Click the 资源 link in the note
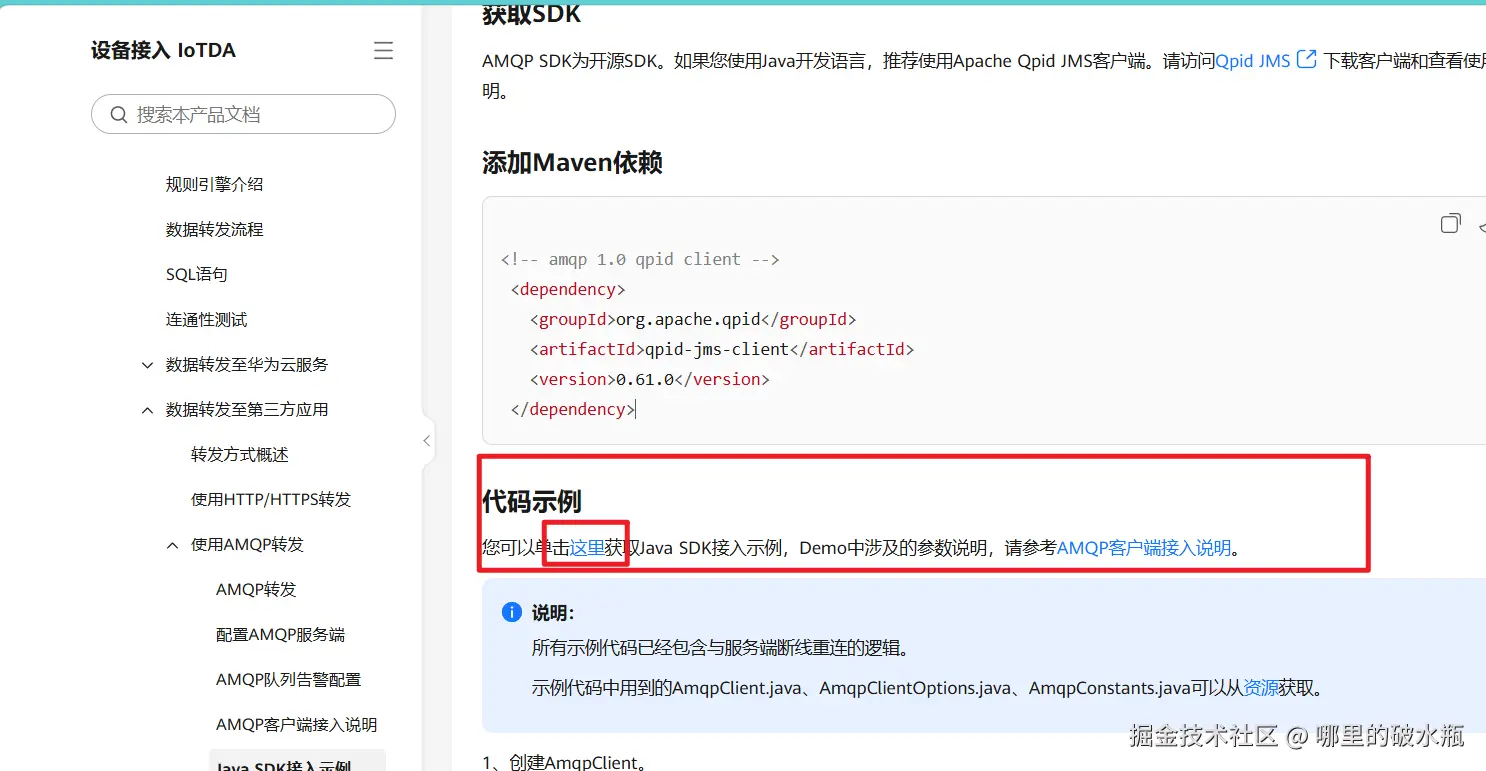The height and width of the screenshot is (771, 1486). tap(1261, 688)
